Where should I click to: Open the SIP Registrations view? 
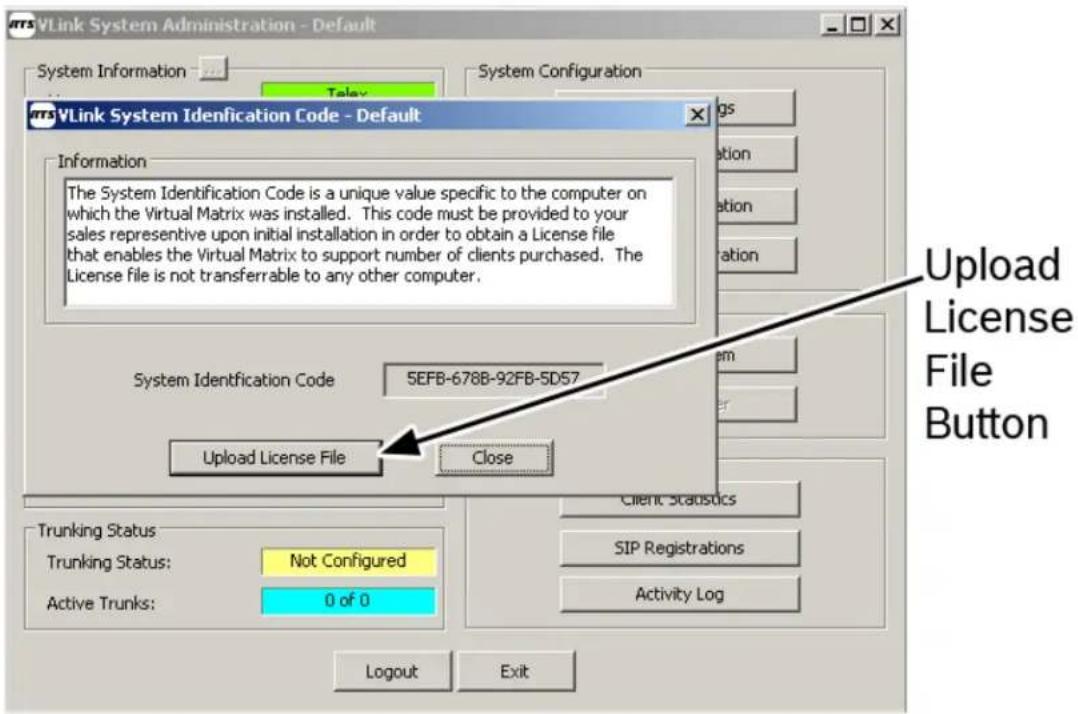(x=679, y=548)
